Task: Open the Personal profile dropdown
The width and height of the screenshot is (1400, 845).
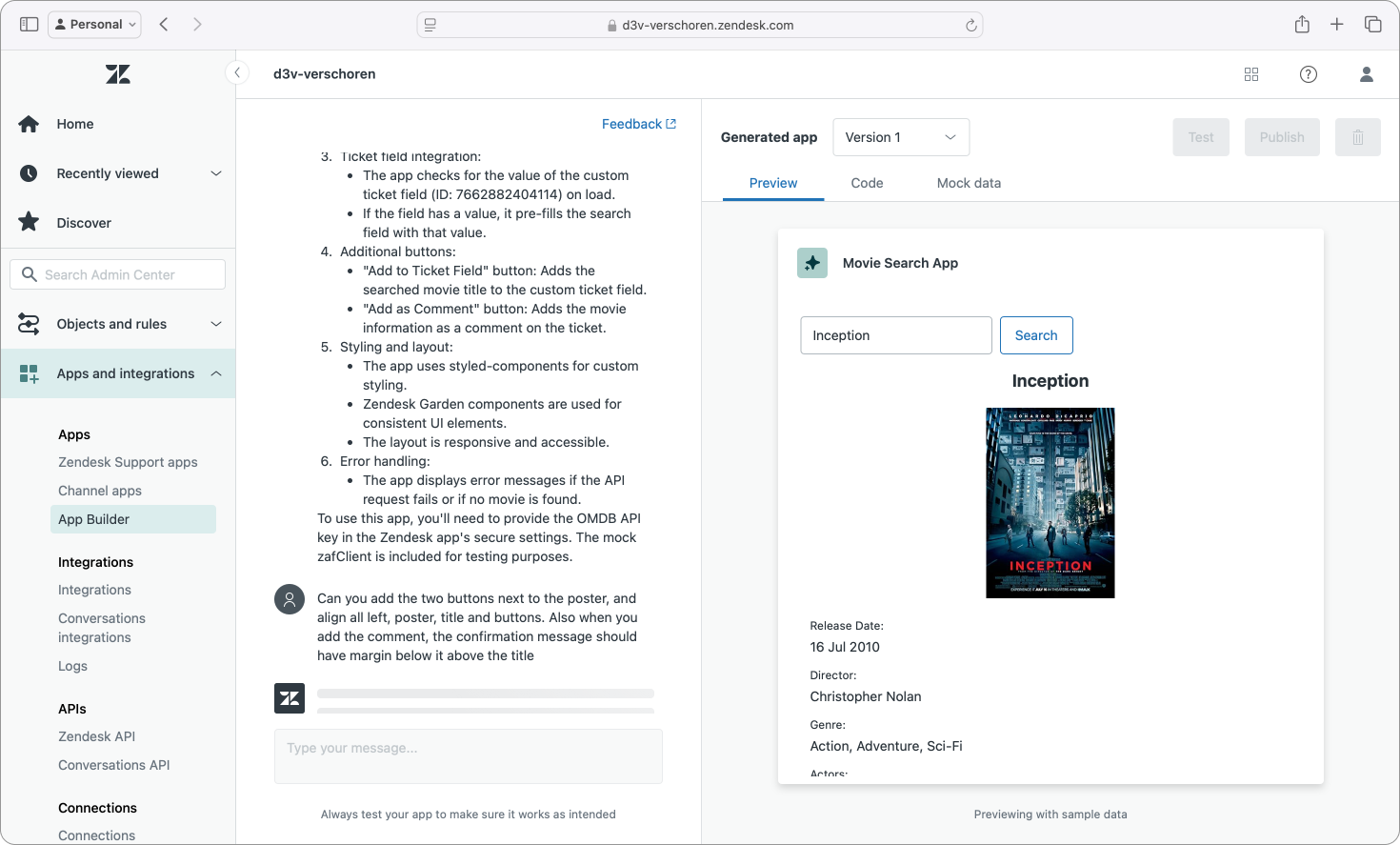Action: pyautogui.click(x=94, y=24)
